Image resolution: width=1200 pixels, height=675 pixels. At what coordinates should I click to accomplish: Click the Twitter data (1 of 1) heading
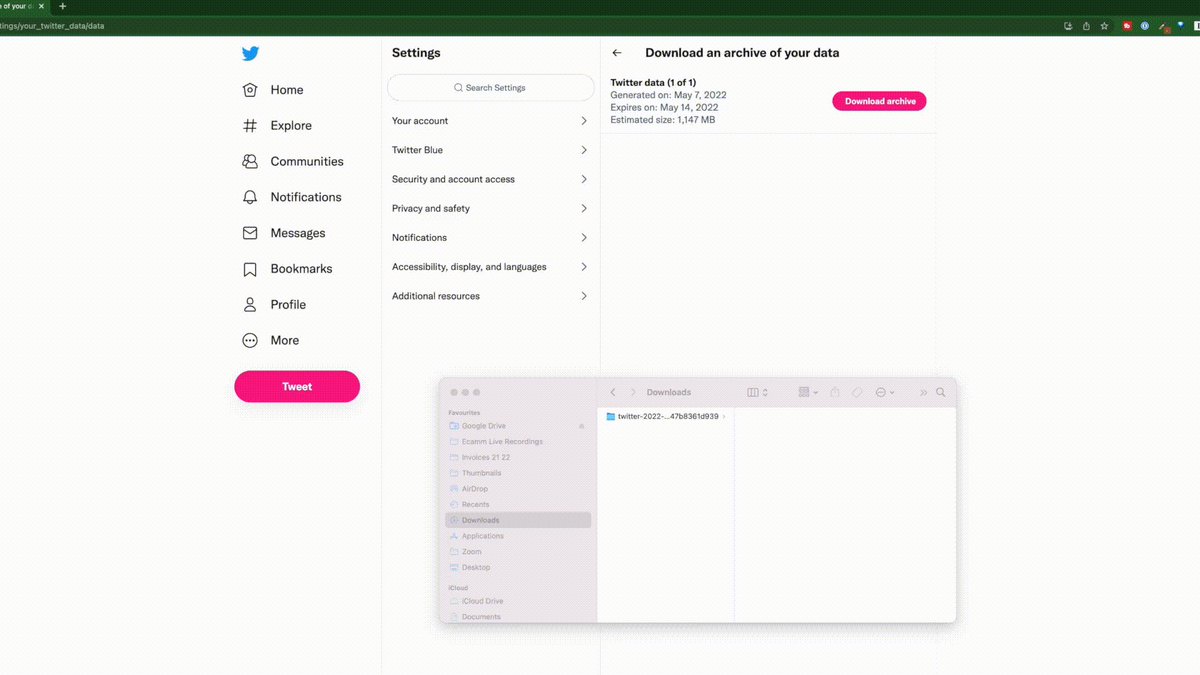pos(653,82)
